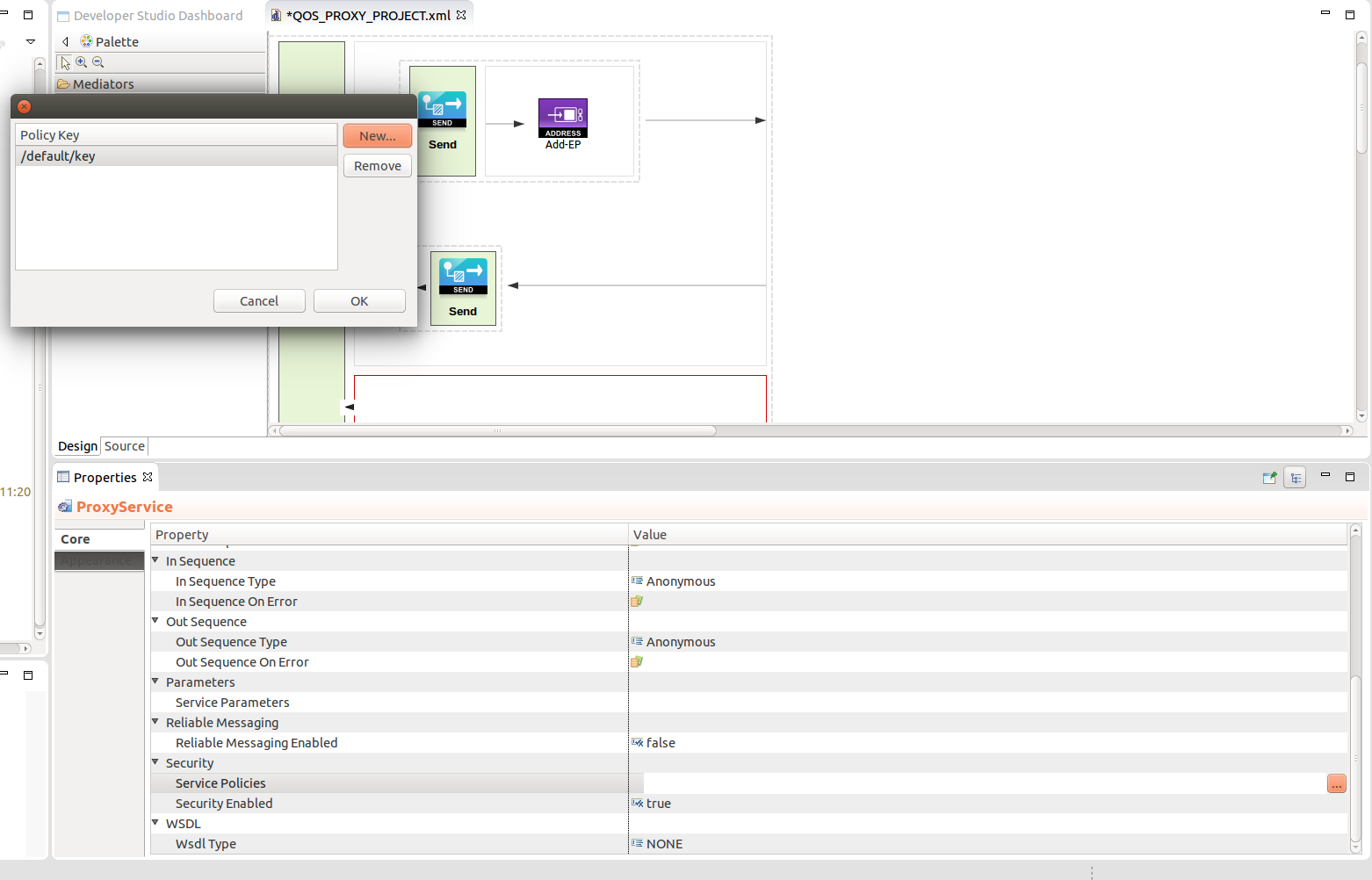
Task: Collapse the In Sequence property section
Action: (155, 560)
